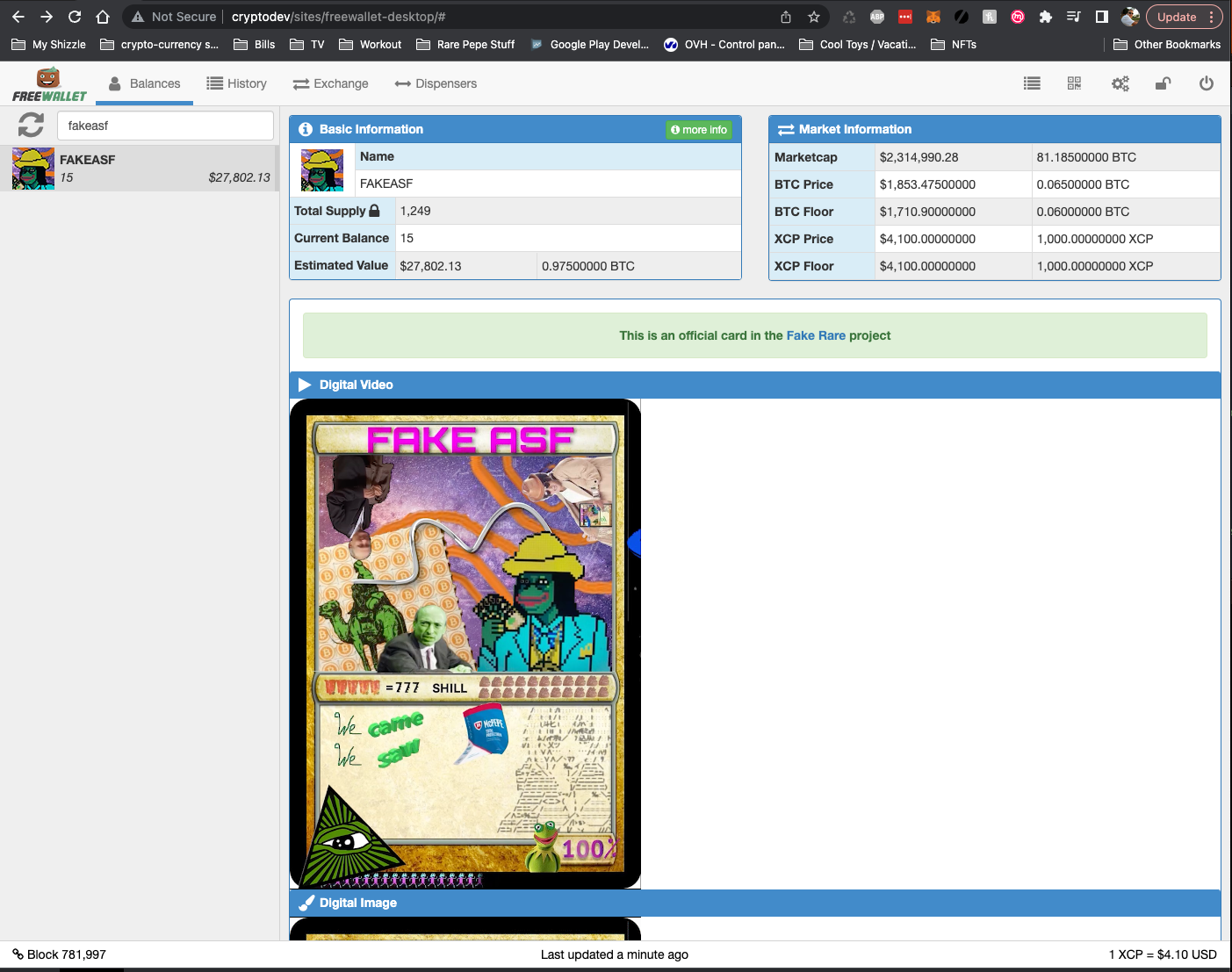Open the Rare Pepe Stuff bookmark folder
The height and width of the screenshot is (972, 1232).
click(465, 44)
